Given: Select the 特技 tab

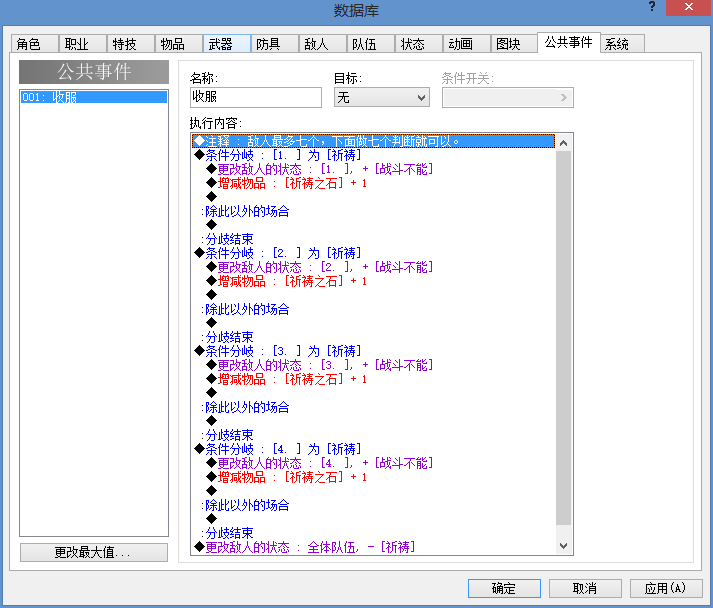Looking at the screenshot, I should point(131,44).
